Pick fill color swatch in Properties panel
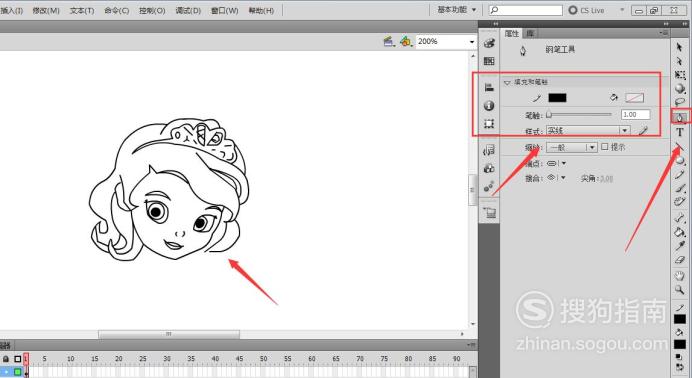The height and width of the screenshot is (378, 692). pyautogui.click(x=635, y=98)
